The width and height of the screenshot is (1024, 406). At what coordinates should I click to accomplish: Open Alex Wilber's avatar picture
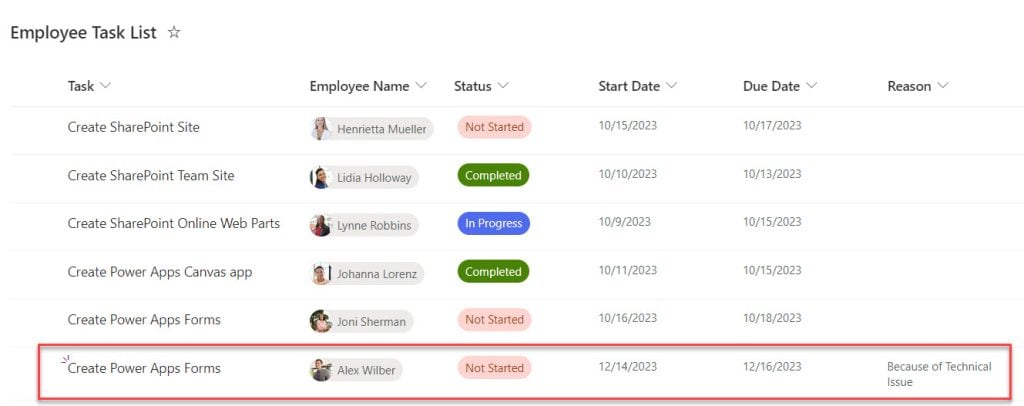pos(321,370)
